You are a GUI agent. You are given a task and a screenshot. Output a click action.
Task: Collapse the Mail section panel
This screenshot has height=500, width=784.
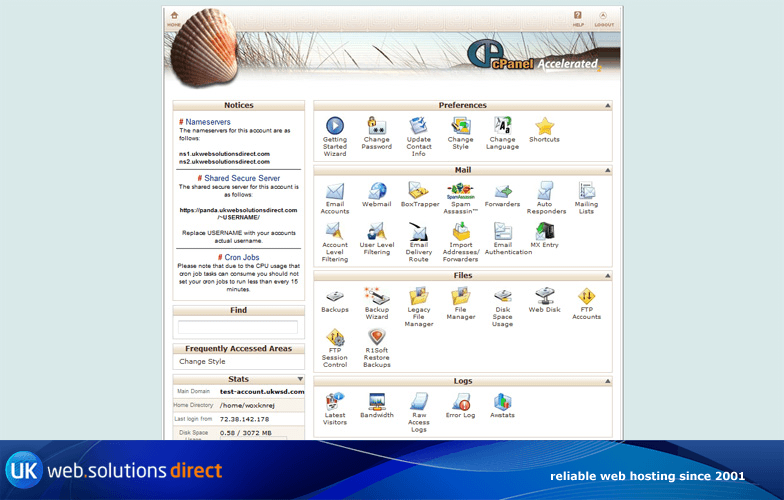tap(606, 170)
